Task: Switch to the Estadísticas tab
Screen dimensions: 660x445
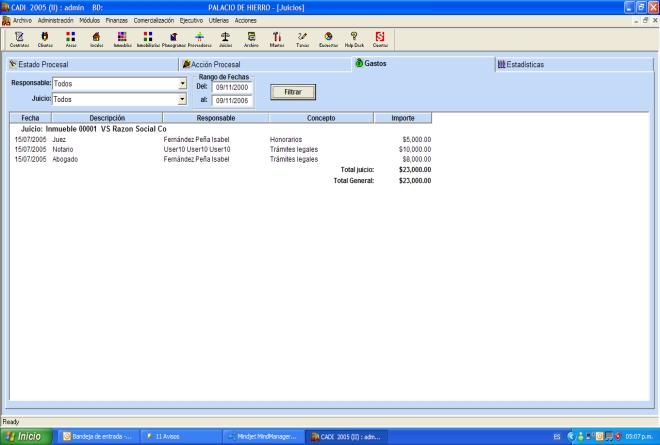Action: tap(574, 64)
